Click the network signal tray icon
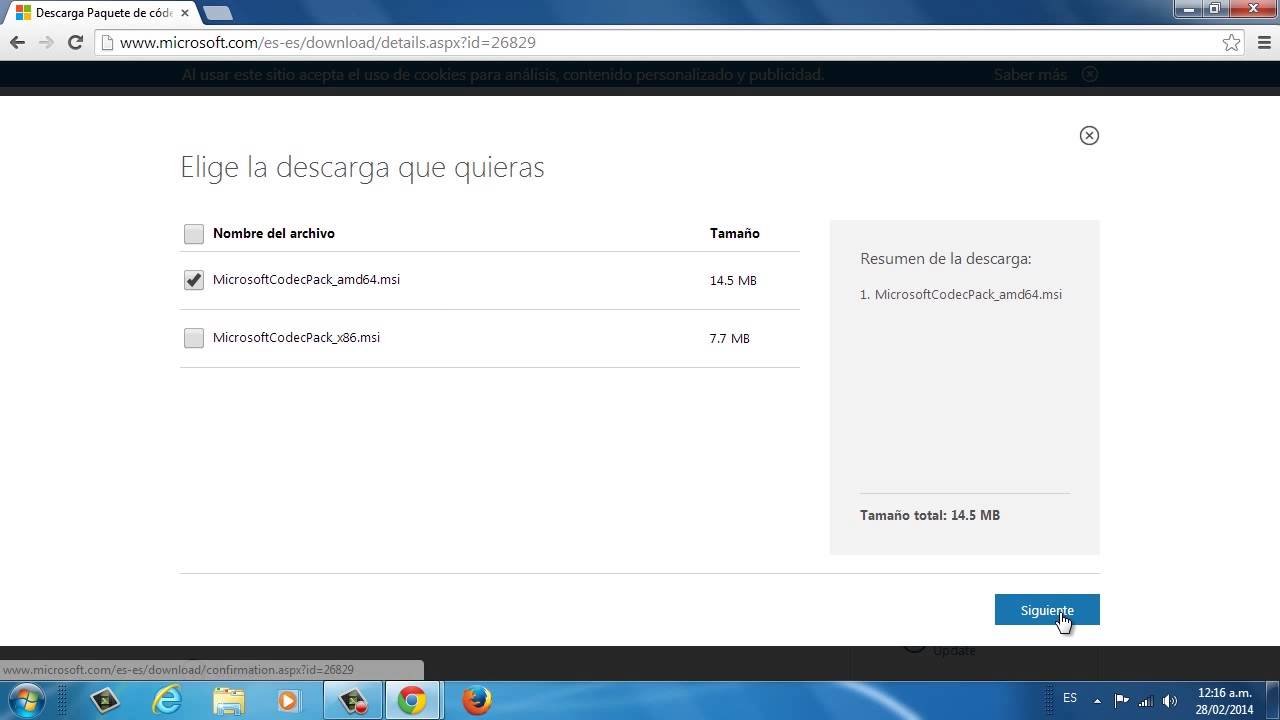 tap(1146, 700)
